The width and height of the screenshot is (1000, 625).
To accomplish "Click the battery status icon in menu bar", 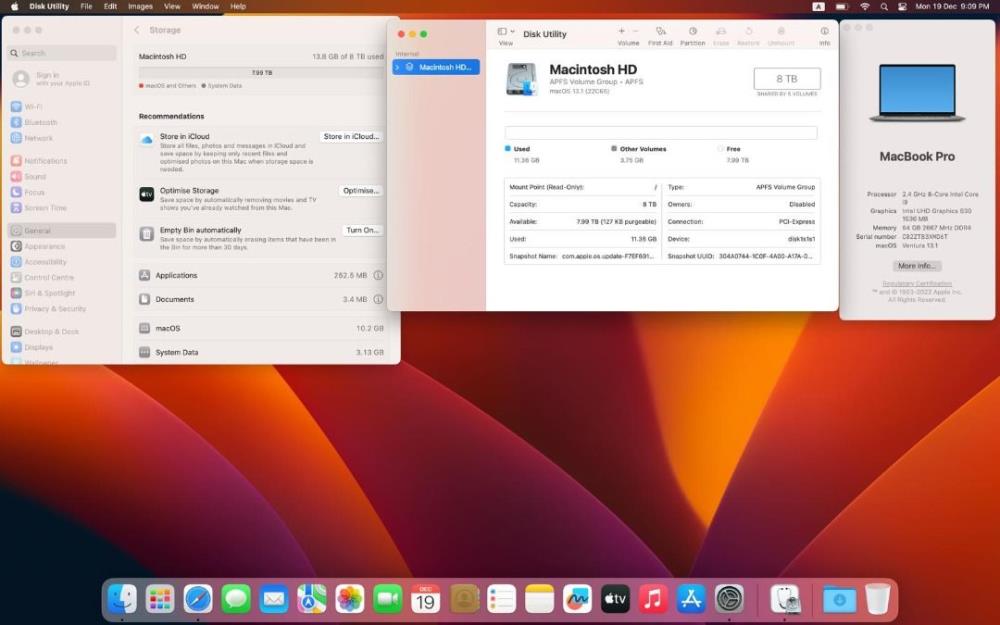I will 842,6.
